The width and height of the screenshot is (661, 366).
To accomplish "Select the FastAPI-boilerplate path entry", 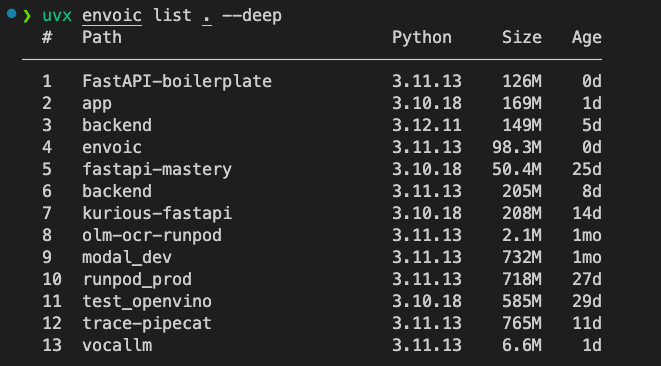I will 177,81.
